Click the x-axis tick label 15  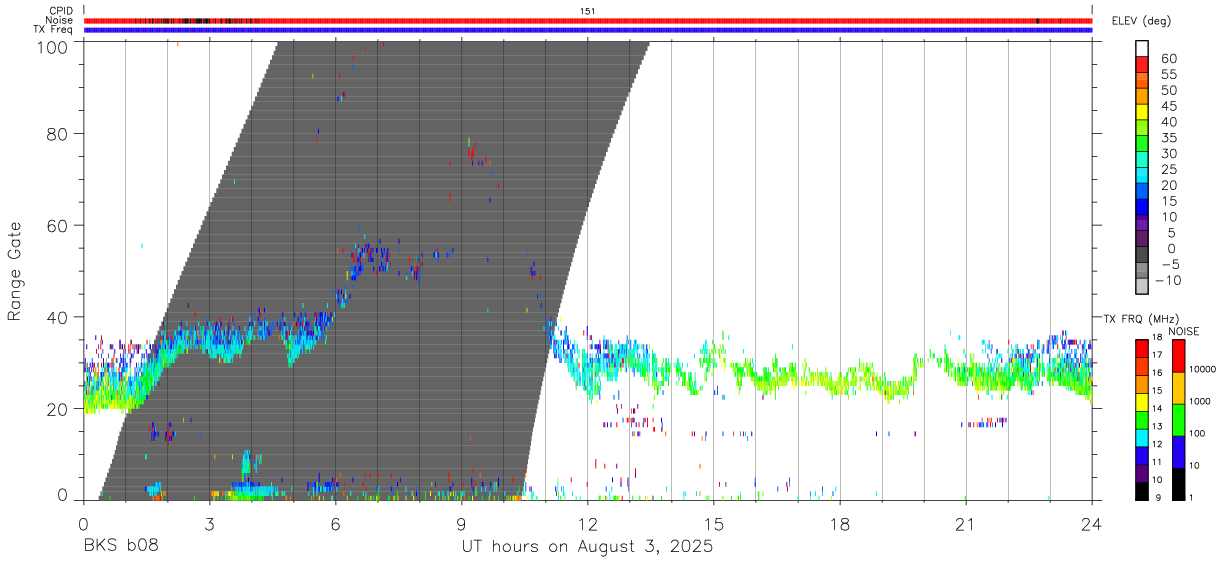714,524
